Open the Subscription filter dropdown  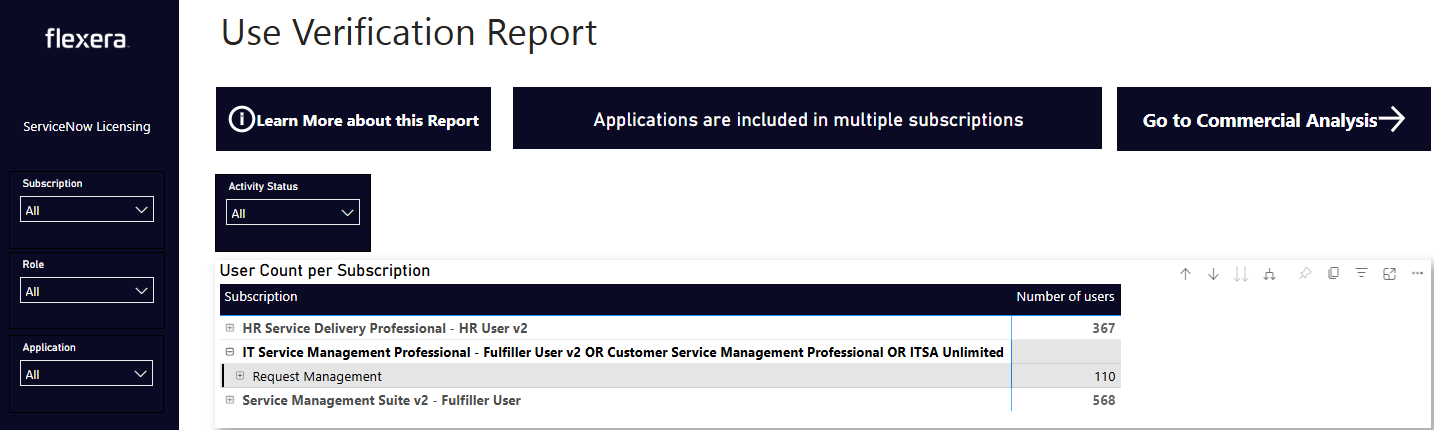[x=87, y=210]
